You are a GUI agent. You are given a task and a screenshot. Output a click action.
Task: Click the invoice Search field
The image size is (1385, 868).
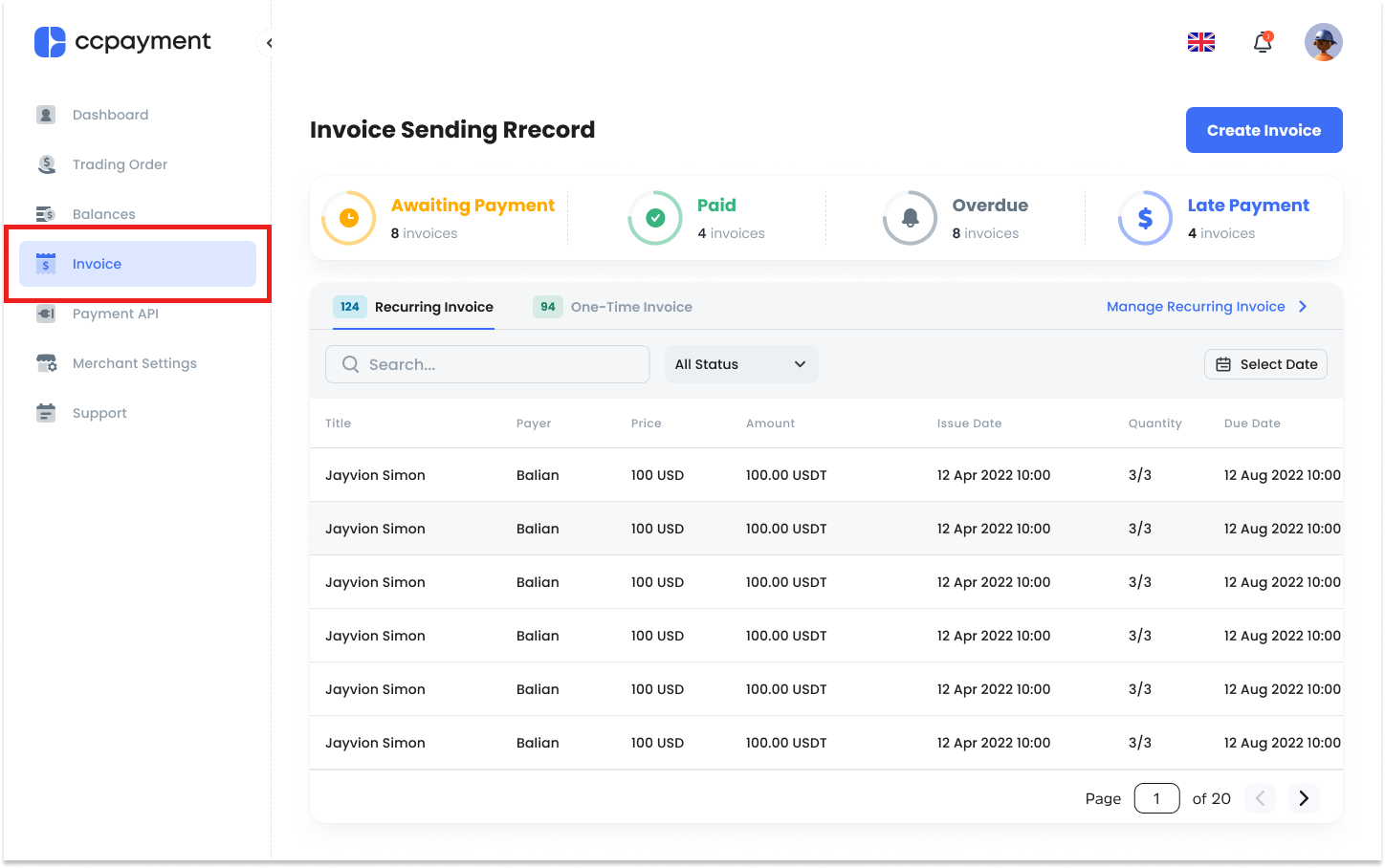click(x=488, y=364)
